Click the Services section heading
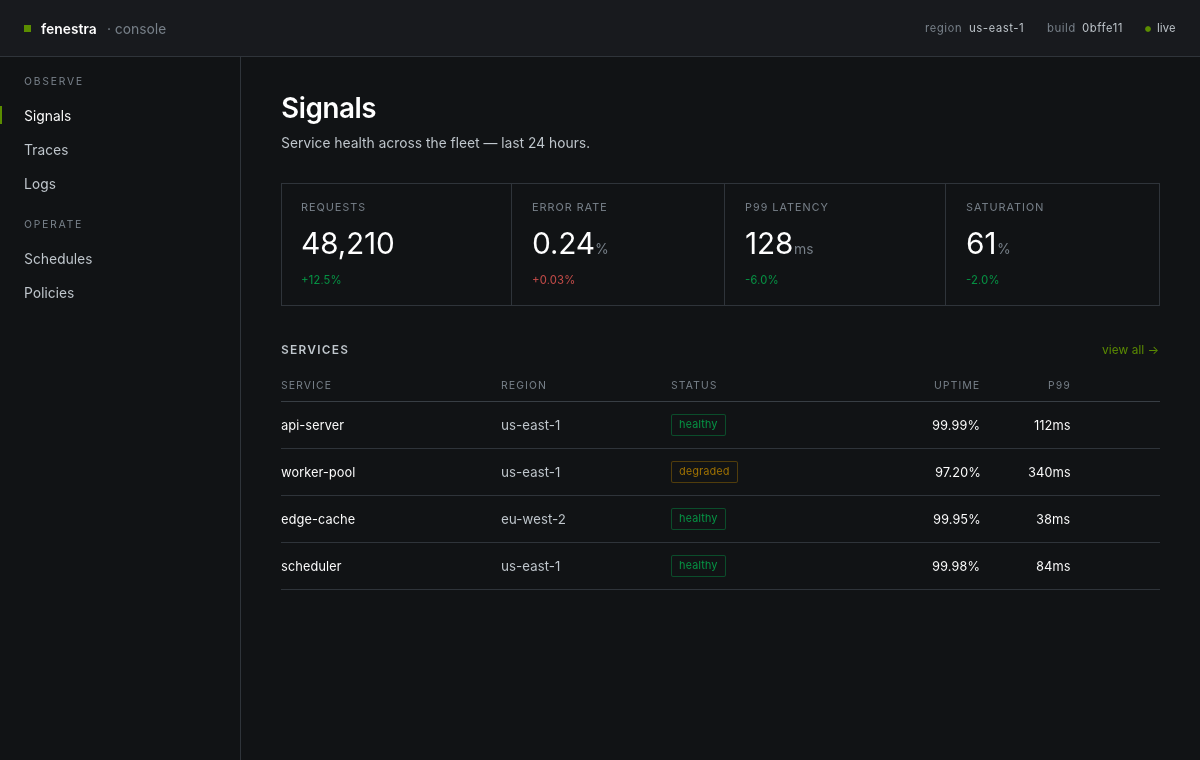 (315, 350)
